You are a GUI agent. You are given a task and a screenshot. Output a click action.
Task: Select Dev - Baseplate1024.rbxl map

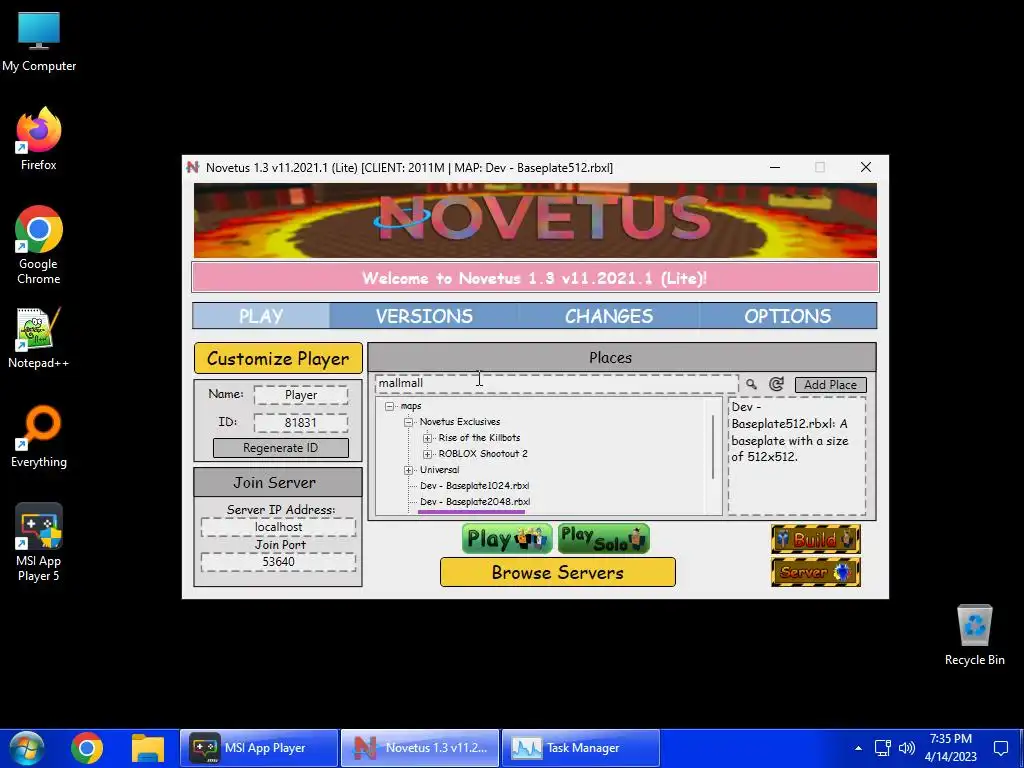(475, 486)
